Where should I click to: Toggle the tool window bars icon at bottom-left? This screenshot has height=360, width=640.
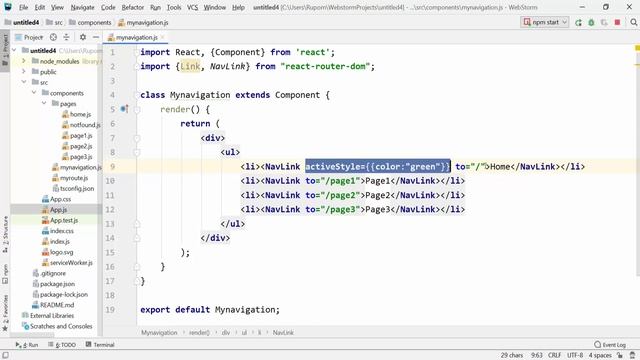click(x=5, y=355)
